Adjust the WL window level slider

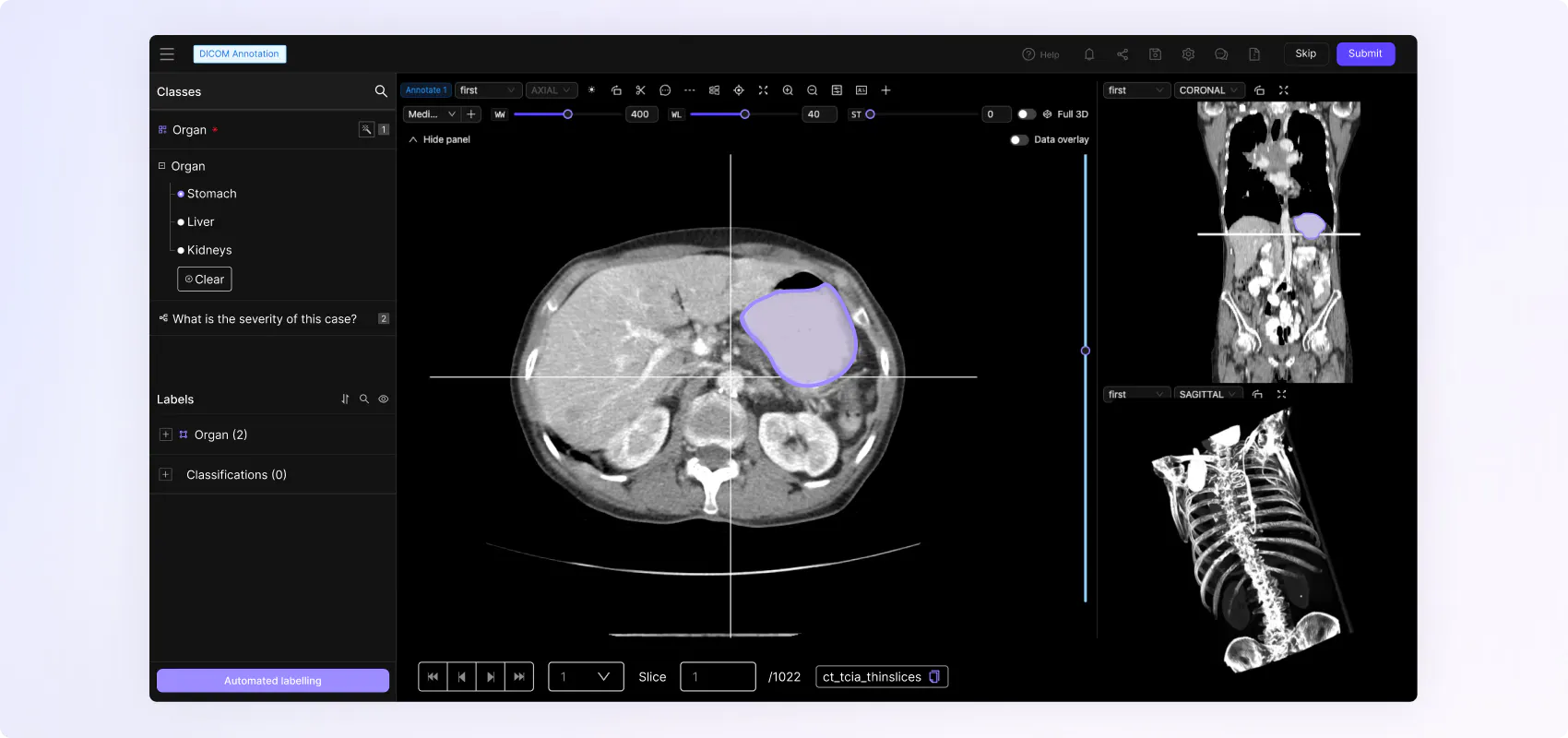(x=744, y=114)
